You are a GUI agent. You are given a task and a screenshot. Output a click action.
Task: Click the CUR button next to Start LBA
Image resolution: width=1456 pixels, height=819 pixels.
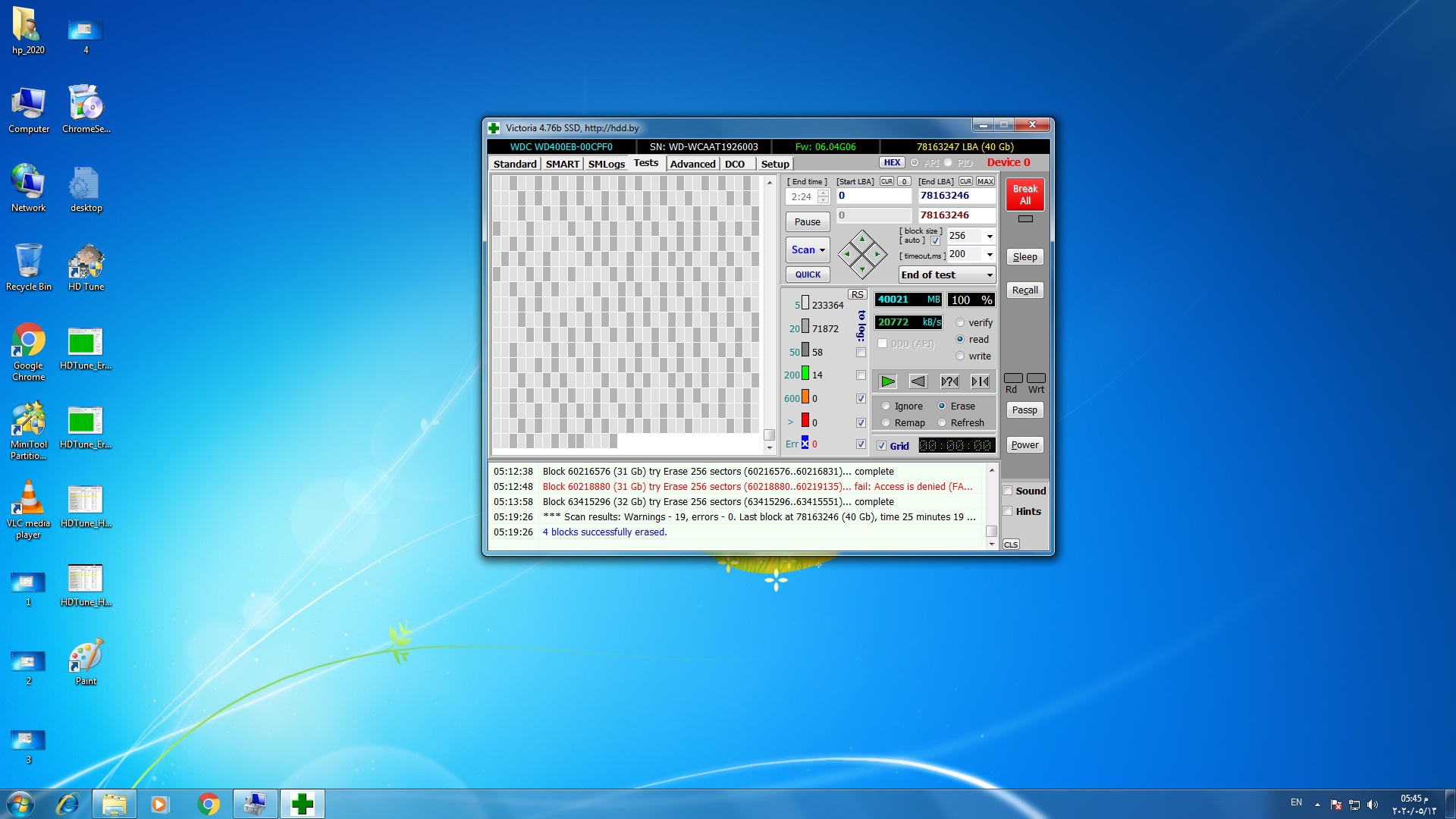coord(886,181)
